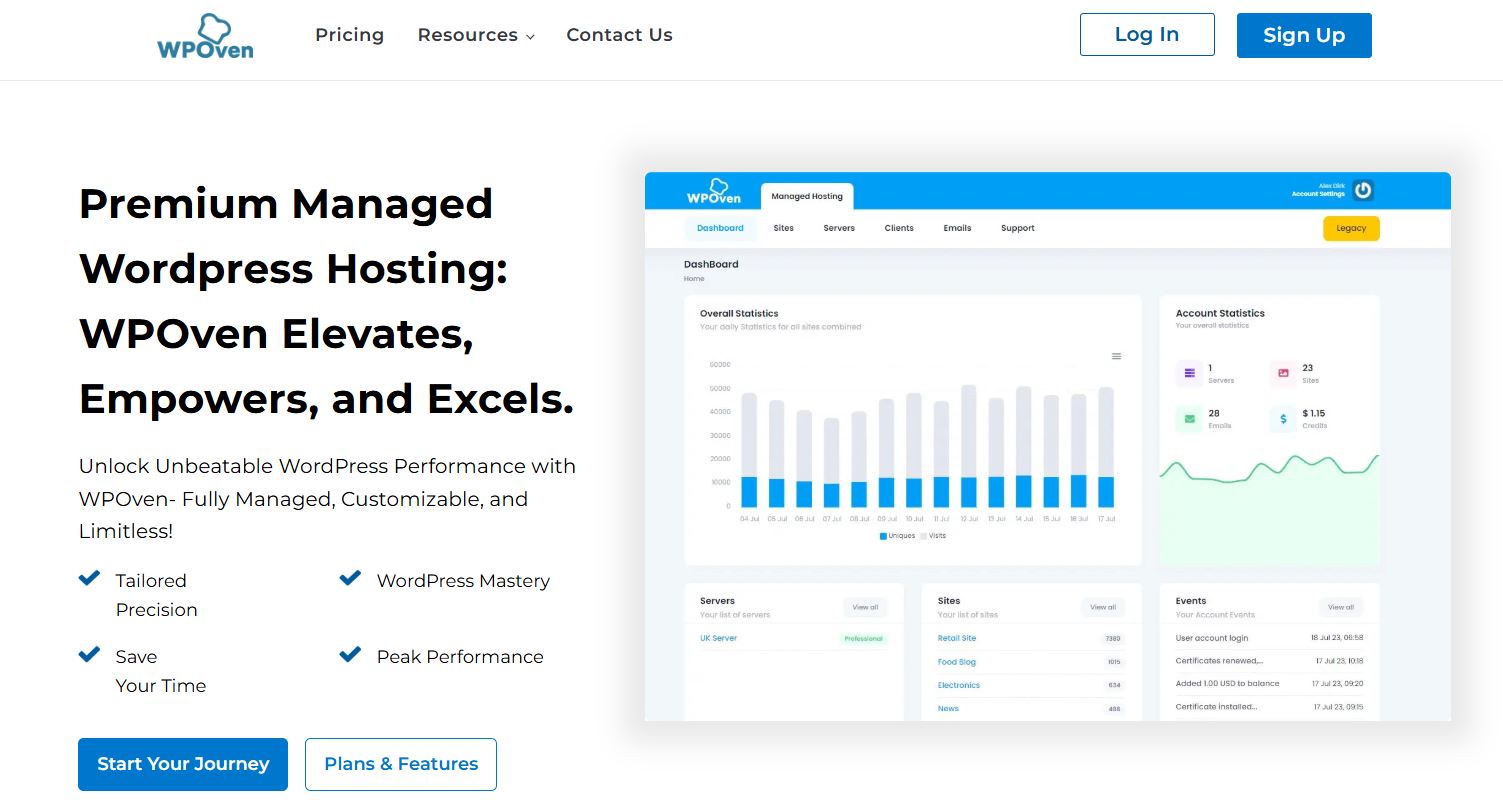Screen dimensions: 1503x808
Task: Click Added 1.00 USD to balance event
Action: click(x=1227, y=684)
